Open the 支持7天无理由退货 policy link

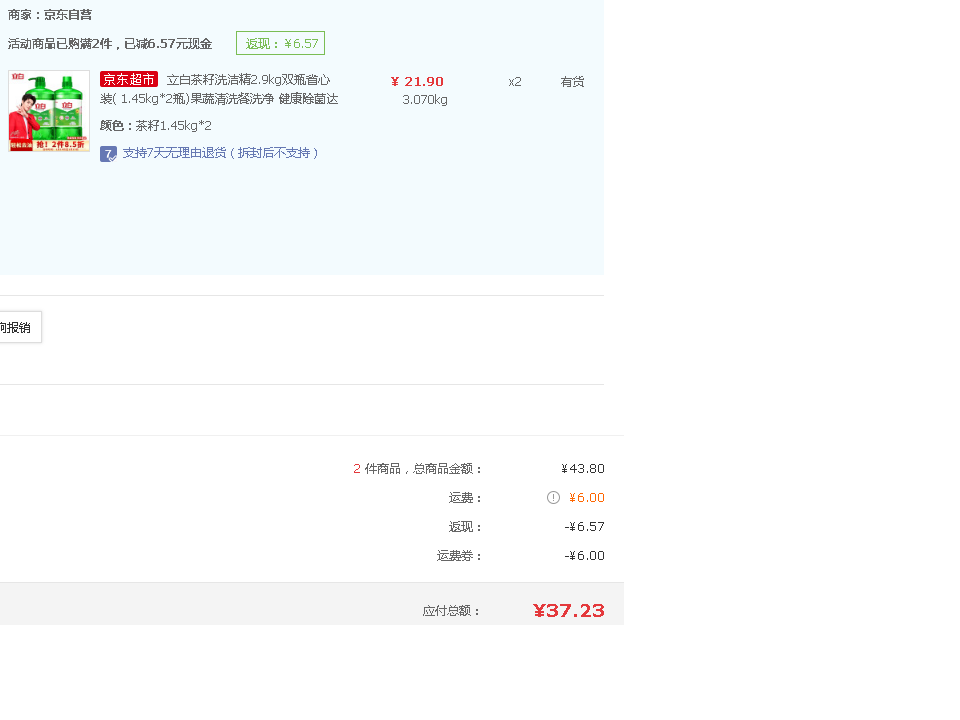coord(220,153)
